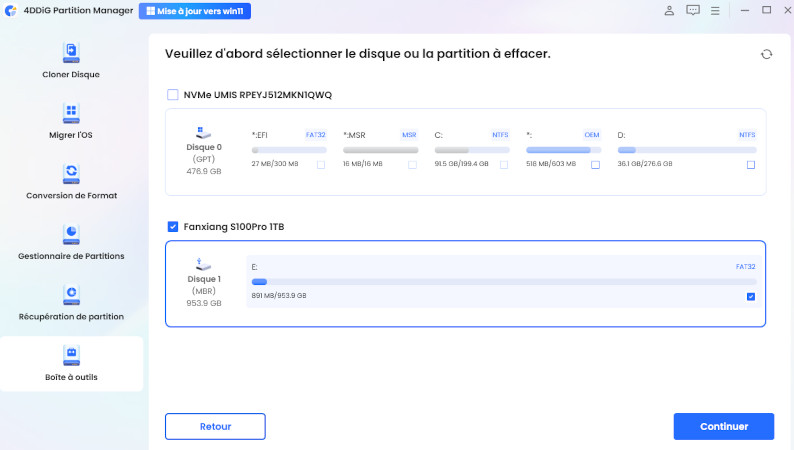This screenshot has width=794, height=450.
Task: Check the D: partition checkbox
Action: coord(751,165)
